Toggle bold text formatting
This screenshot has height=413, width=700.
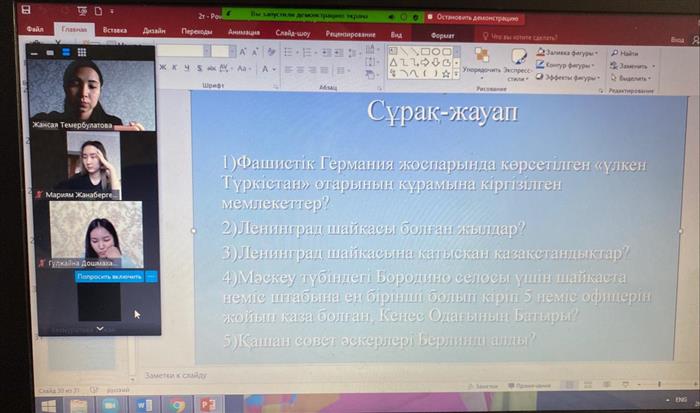click(162, 69)
